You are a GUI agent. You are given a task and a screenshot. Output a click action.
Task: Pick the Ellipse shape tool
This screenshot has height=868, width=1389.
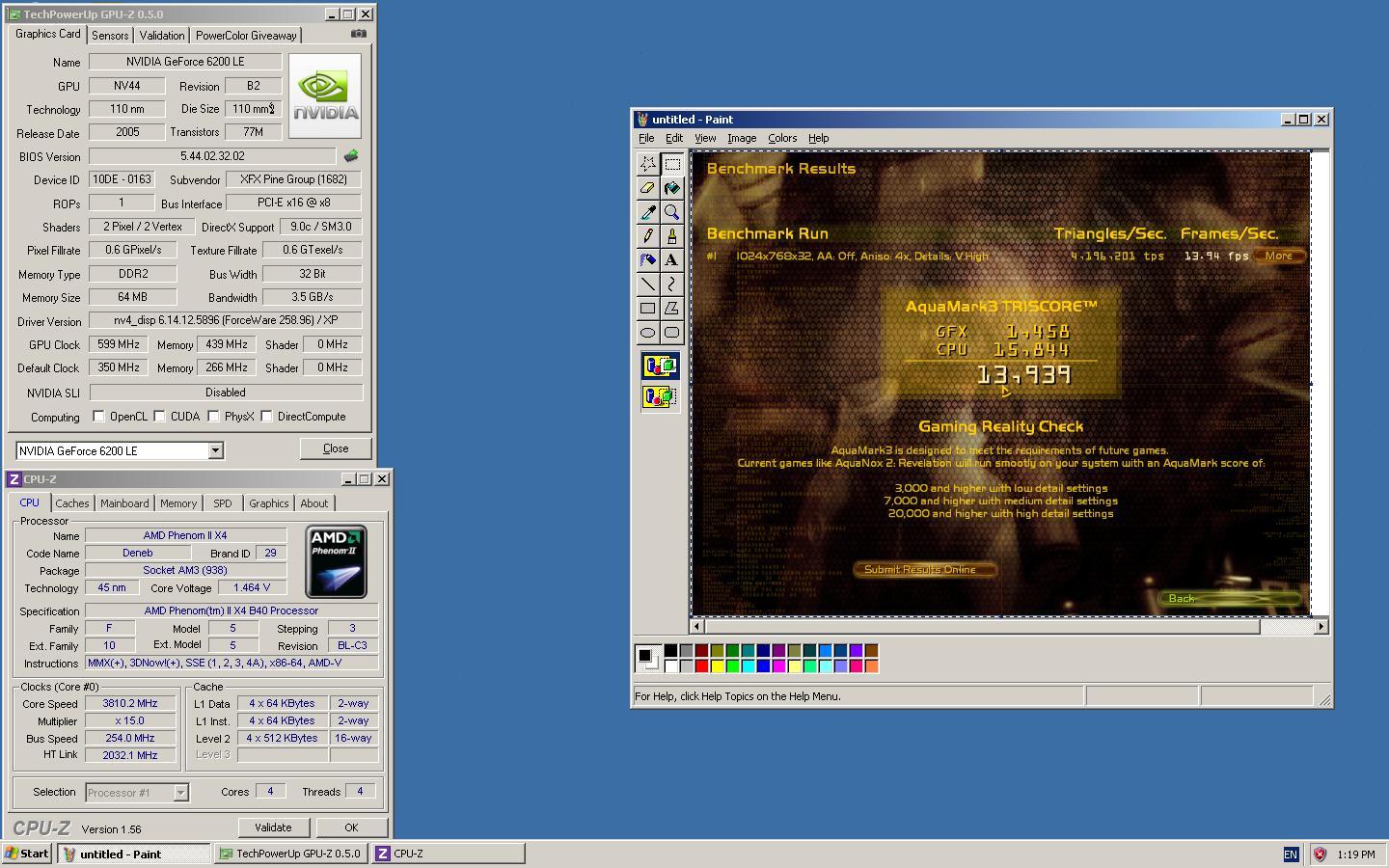(x=648, y=333)
